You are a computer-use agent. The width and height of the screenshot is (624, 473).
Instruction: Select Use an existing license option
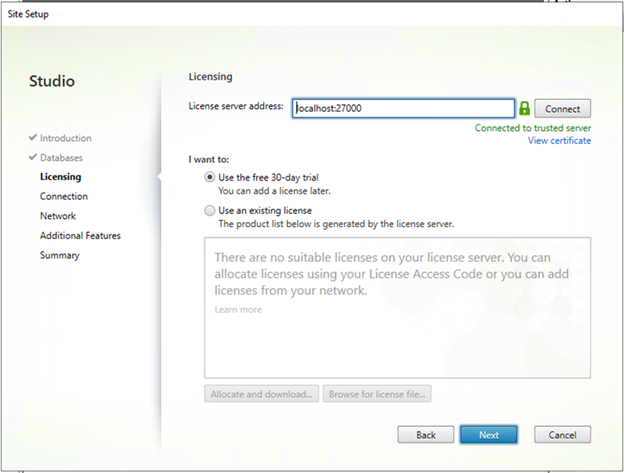pyautogui.click(x=210, y=210)
